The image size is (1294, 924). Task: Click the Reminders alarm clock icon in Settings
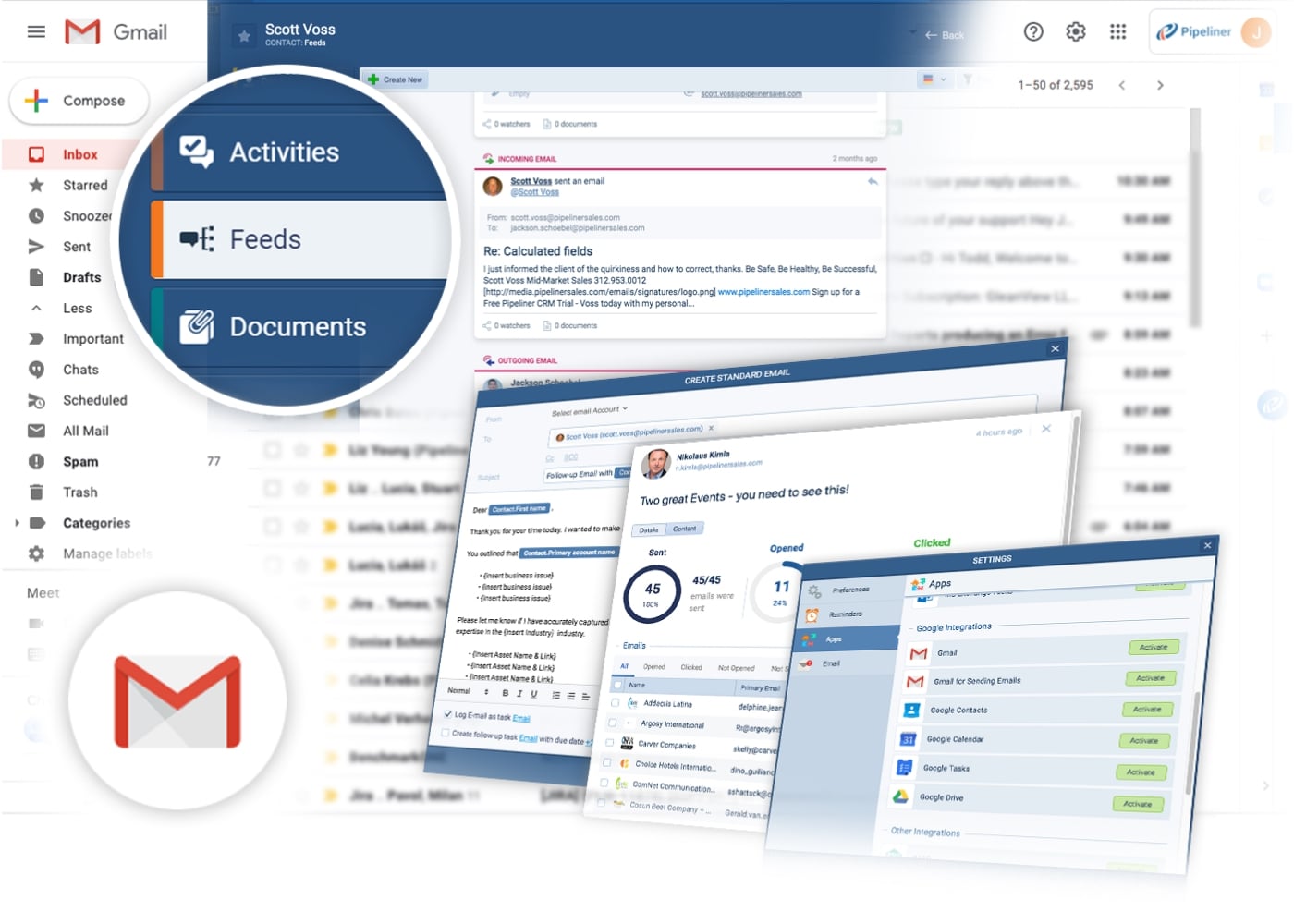[812, 614]
